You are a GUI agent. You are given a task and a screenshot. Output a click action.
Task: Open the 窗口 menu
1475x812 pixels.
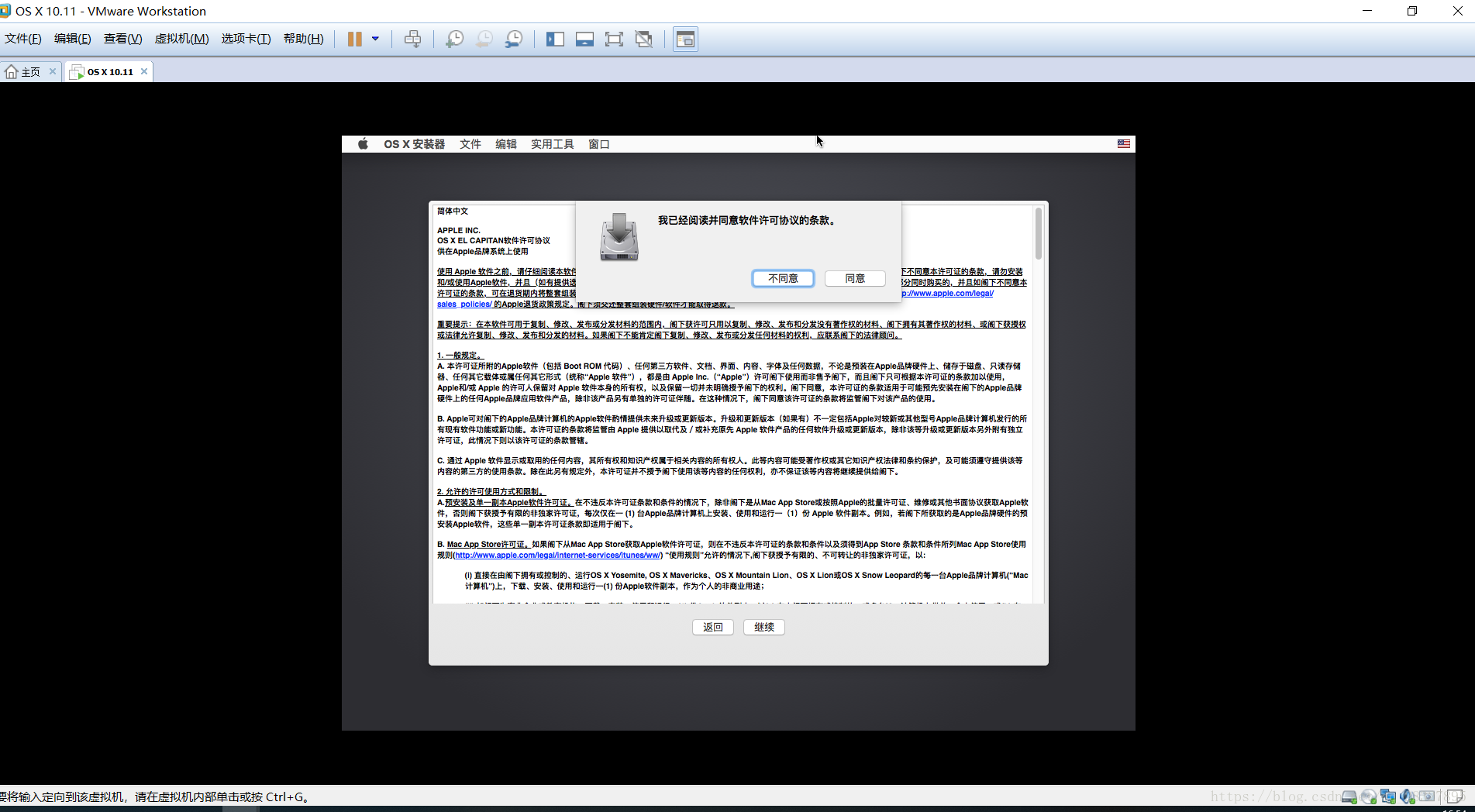(x=598, y=144)
